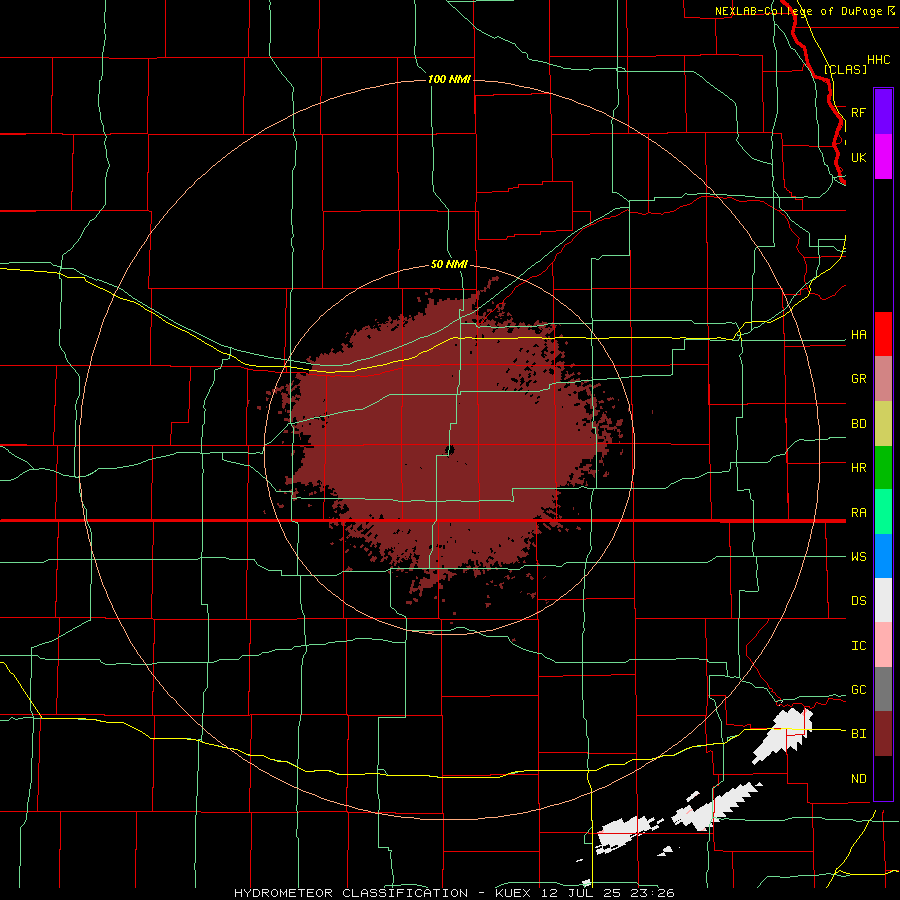Click the GR legend label
Image resolution: width=900 pixels, height=900 pixels.
pos(858,379)
